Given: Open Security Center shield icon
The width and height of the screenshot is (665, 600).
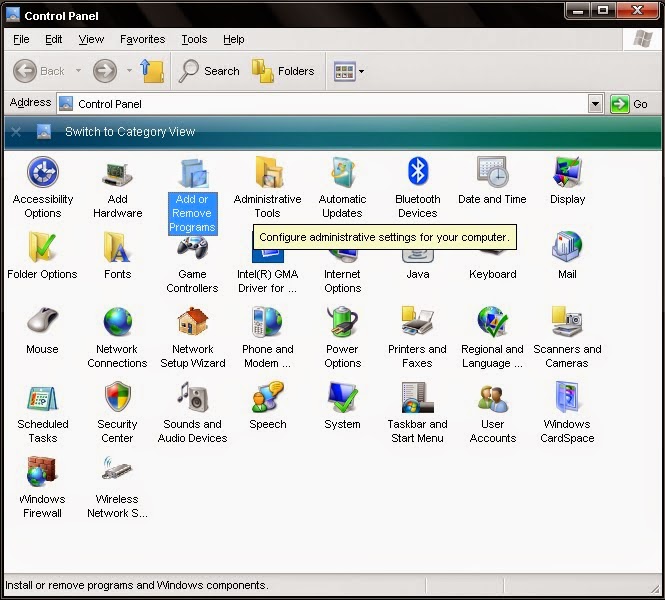Looking at the screenshot, I should [x=117, y=396].
